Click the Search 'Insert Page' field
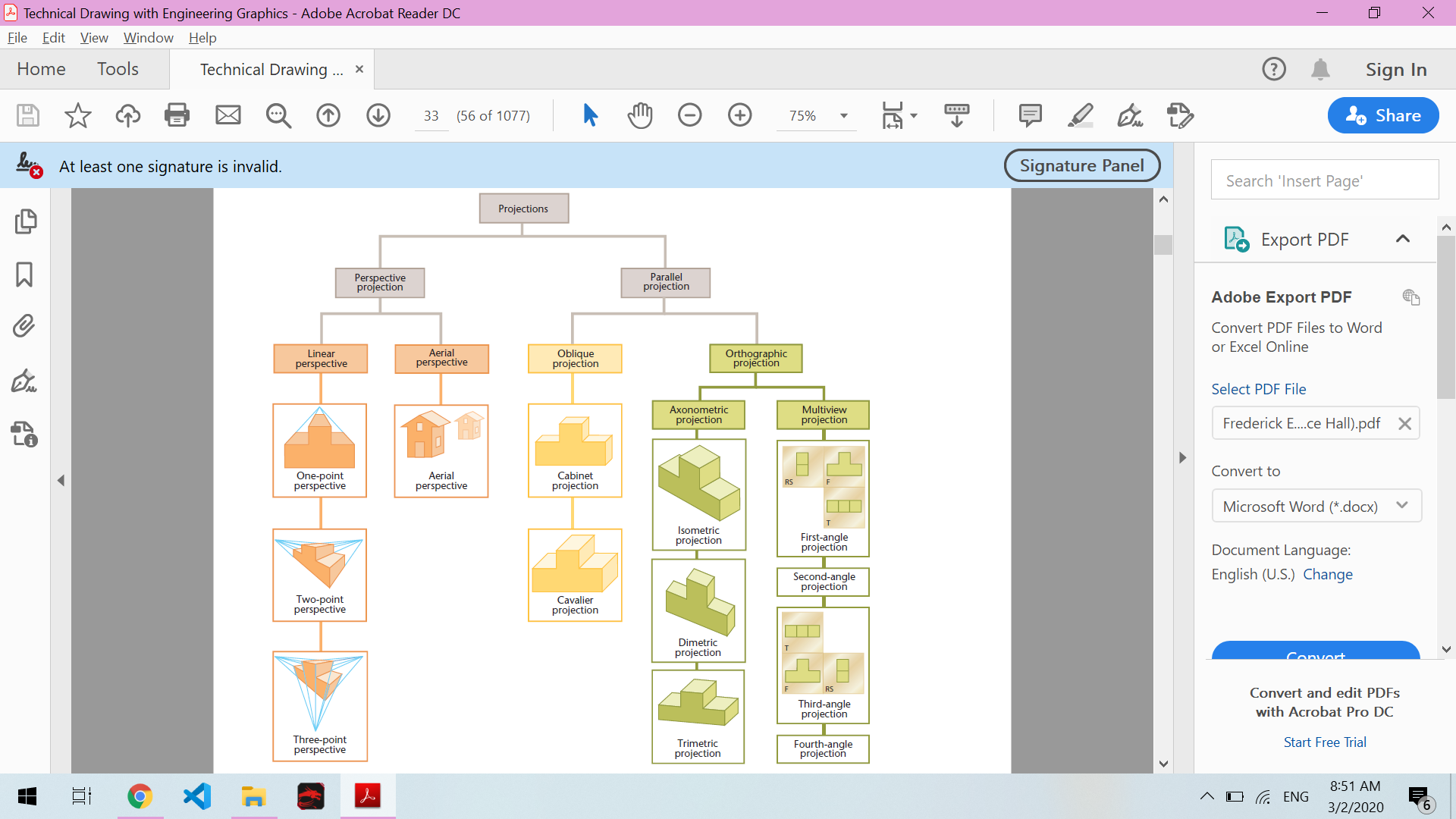Image resolution: width=1456 pixels, height=819 pixels. pyautogui.click(x=1324, y=180)
